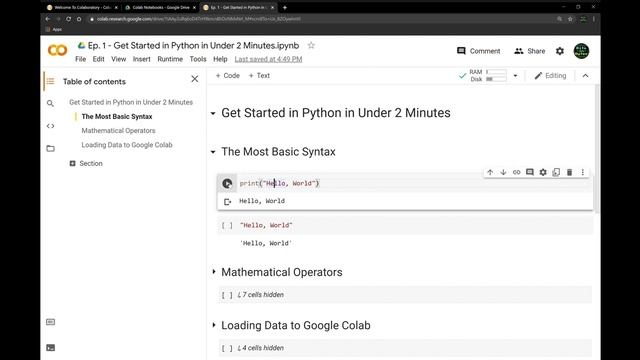Click the Comment button
640x360 pixels.
tap(478, 51)
